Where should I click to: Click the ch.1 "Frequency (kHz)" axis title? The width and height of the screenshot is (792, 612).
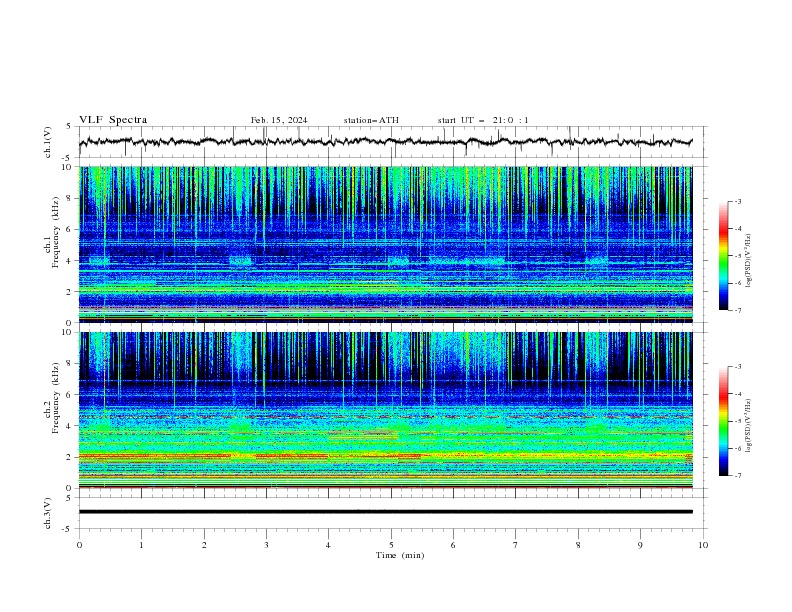[56, 232]
